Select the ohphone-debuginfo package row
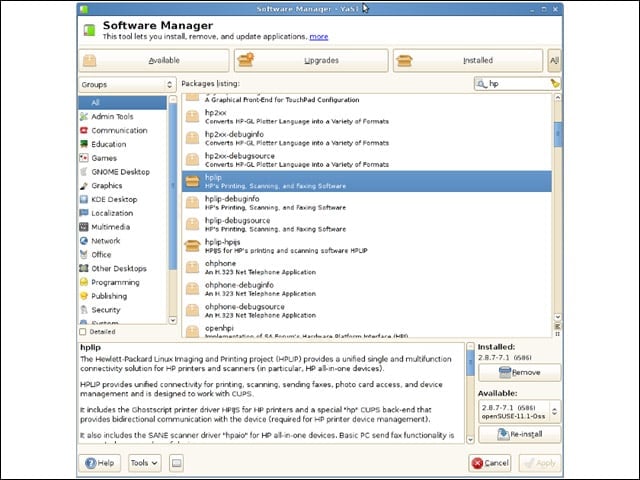Image resolution: width=640 pixels, height=480 pixels. (x=367, y=289)
